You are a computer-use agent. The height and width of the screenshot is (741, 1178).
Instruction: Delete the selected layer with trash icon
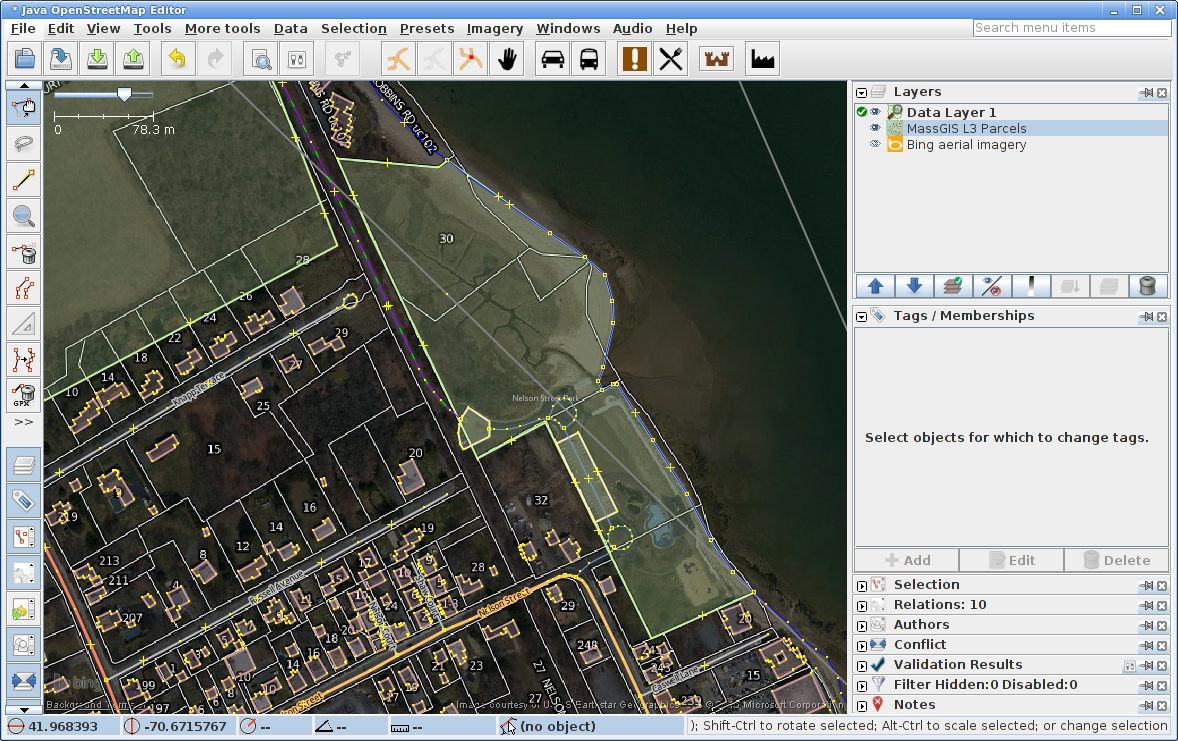pyautogui.click(x=1147, y=286)
